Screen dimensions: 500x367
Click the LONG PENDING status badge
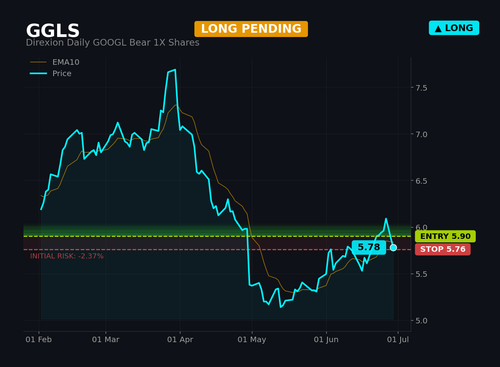click(x=251, y=29)
